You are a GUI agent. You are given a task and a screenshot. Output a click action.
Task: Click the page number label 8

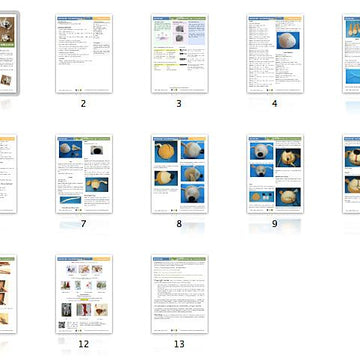[x=179, y=224]
